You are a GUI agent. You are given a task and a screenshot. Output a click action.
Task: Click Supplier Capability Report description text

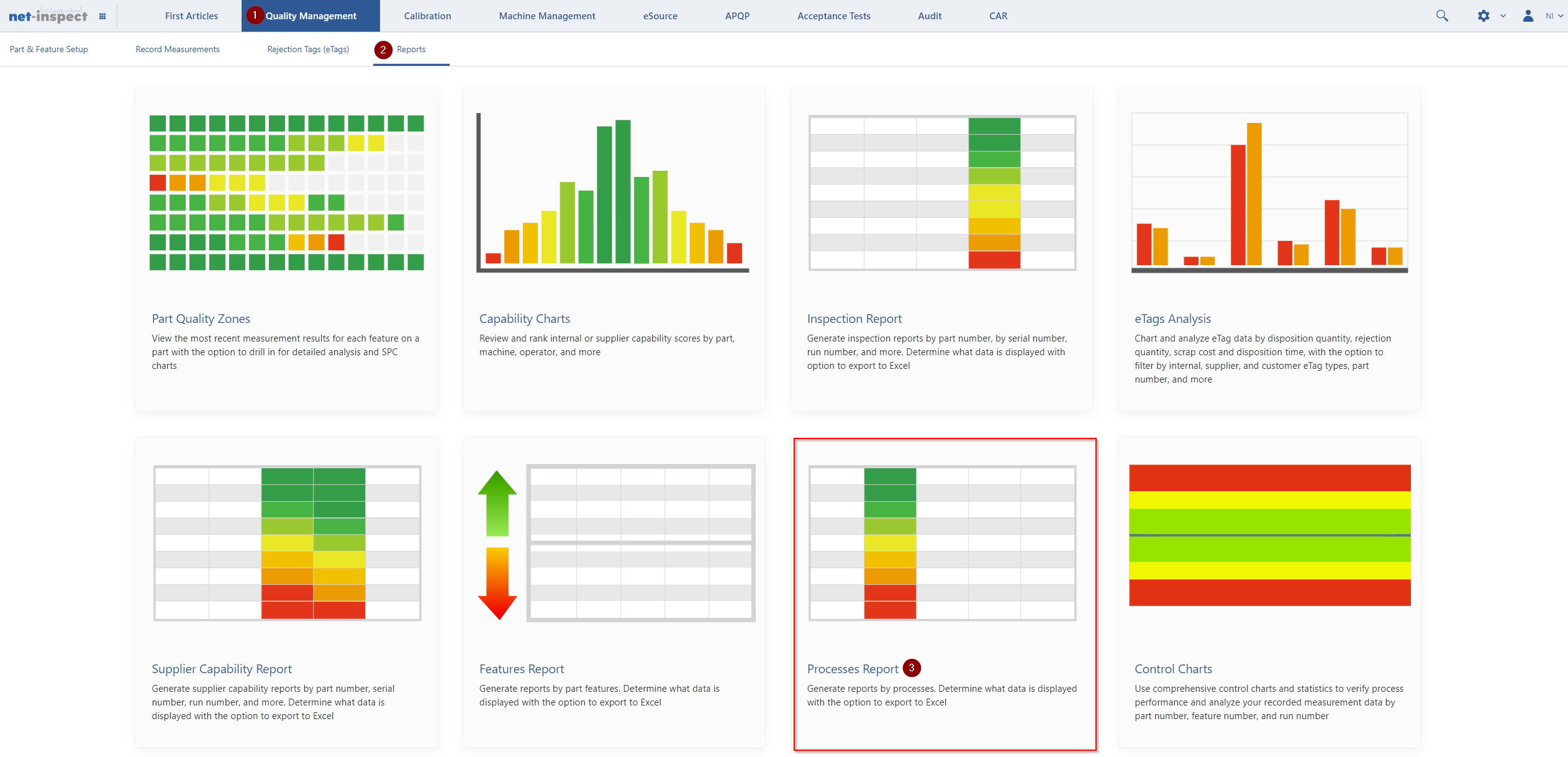point(273,702)
